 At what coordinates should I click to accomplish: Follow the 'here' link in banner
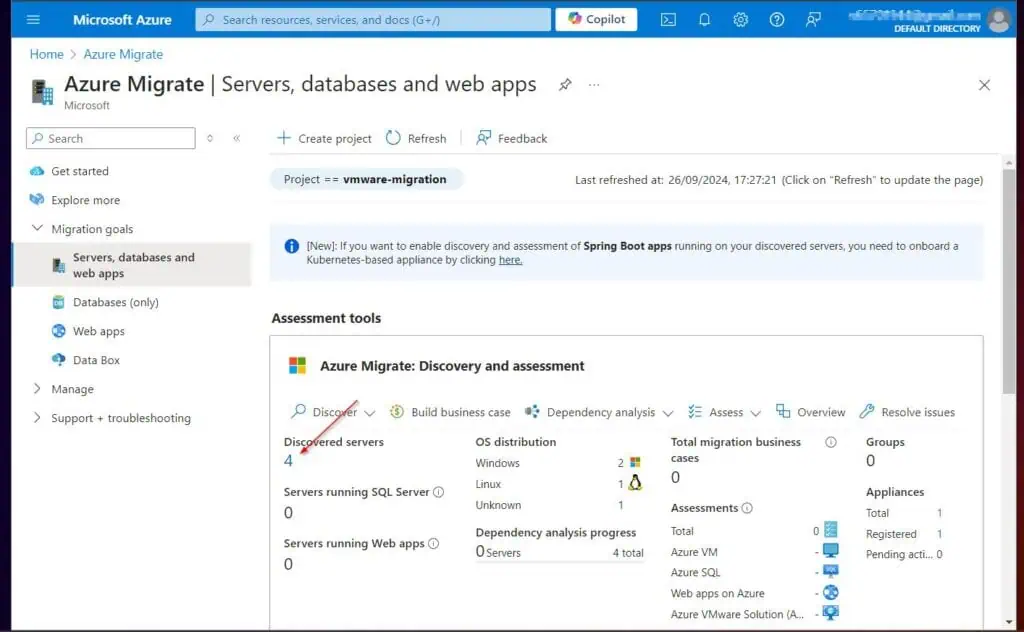[x=510, y=260]
